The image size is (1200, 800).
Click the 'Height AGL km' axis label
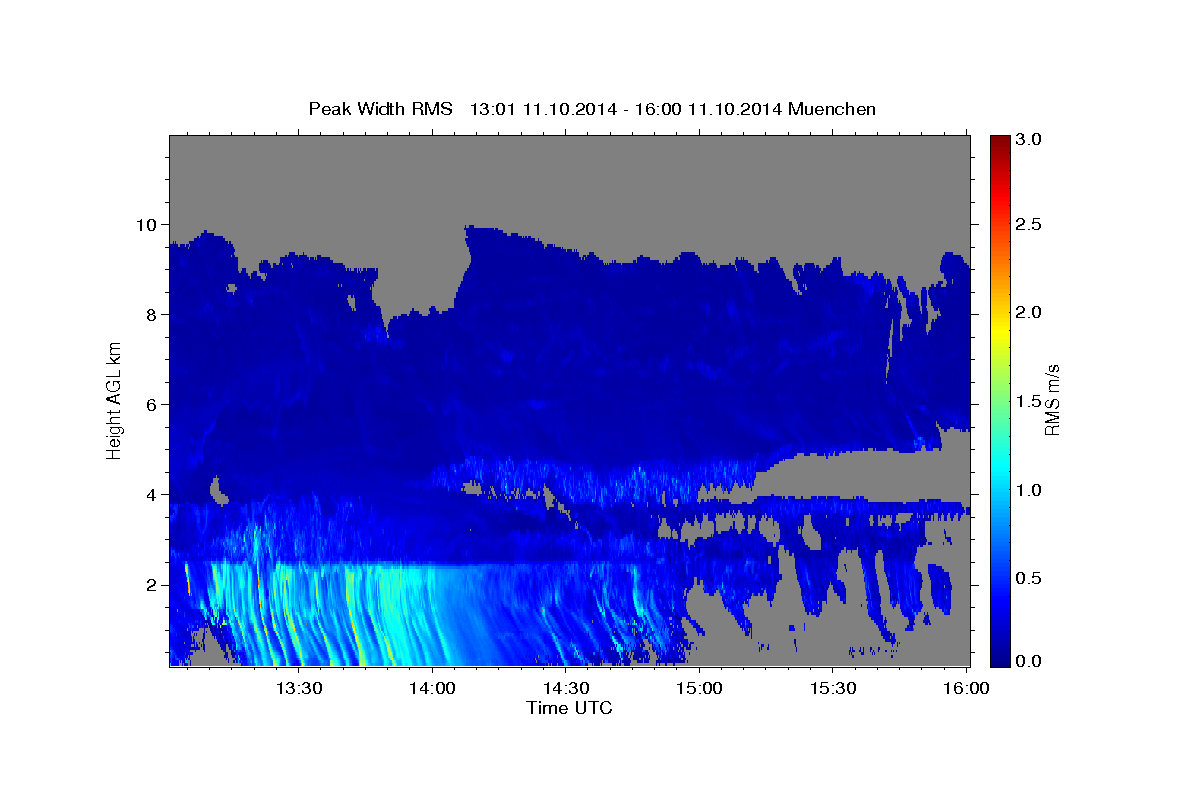[115, 401]
